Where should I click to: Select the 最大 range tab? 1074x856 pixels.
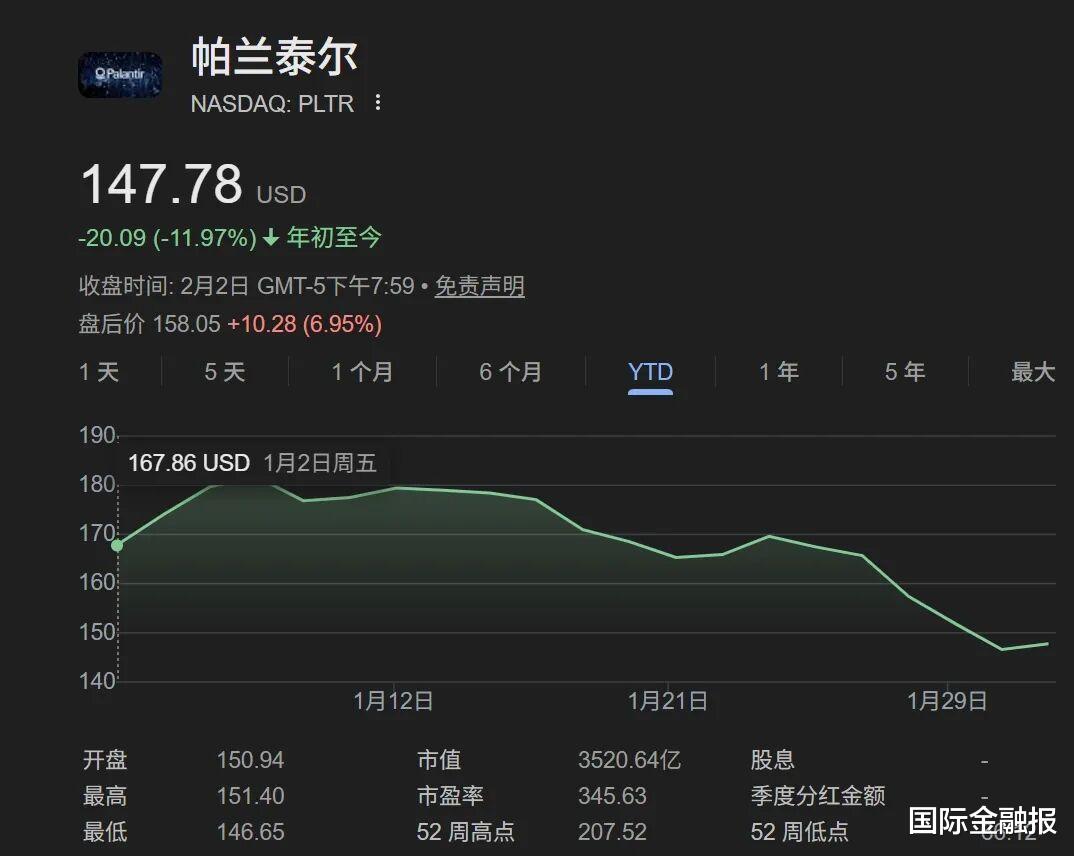pos(1033,372)
